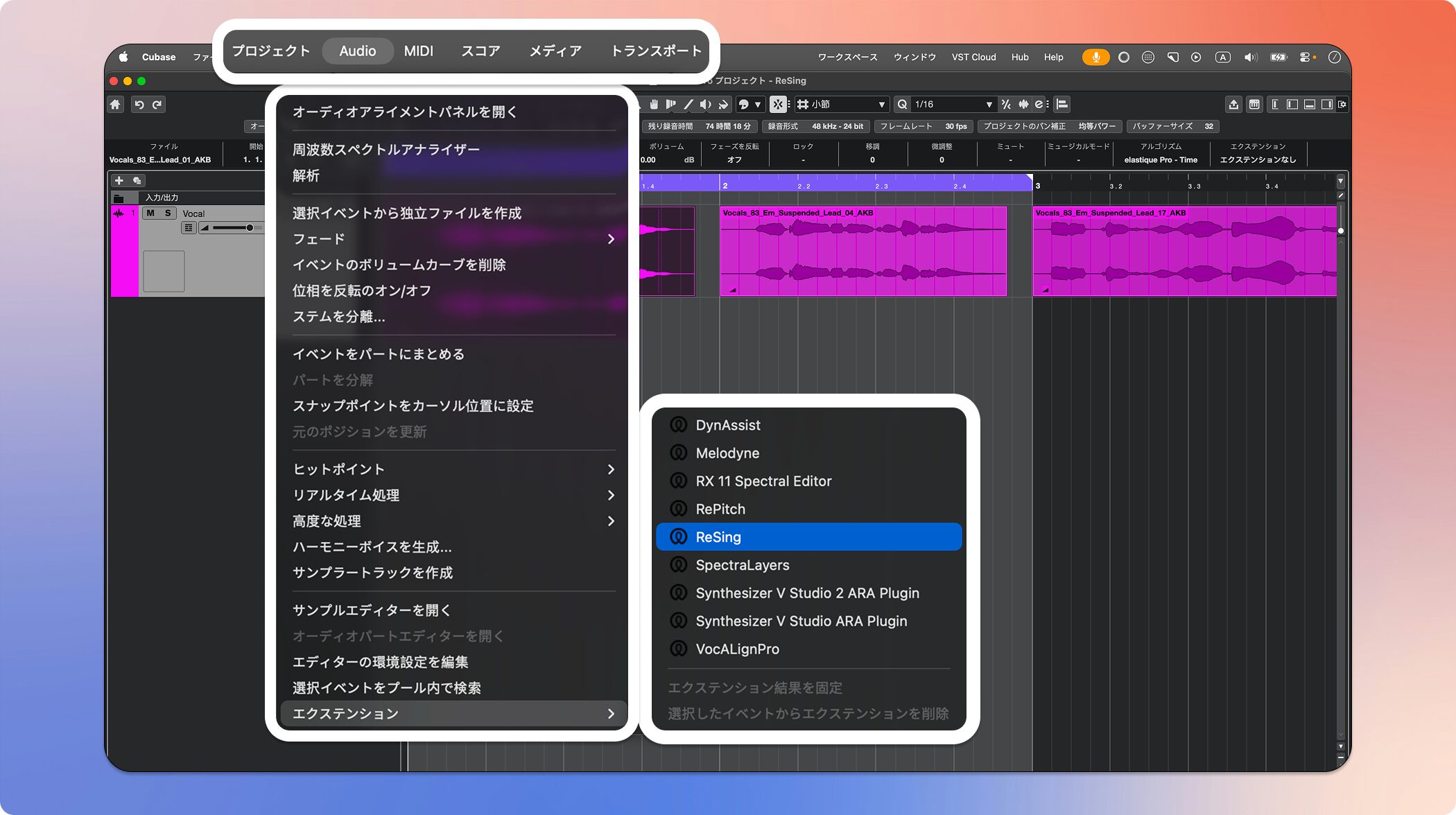Adjust the Vocal track volume slider

coord(248,228)
